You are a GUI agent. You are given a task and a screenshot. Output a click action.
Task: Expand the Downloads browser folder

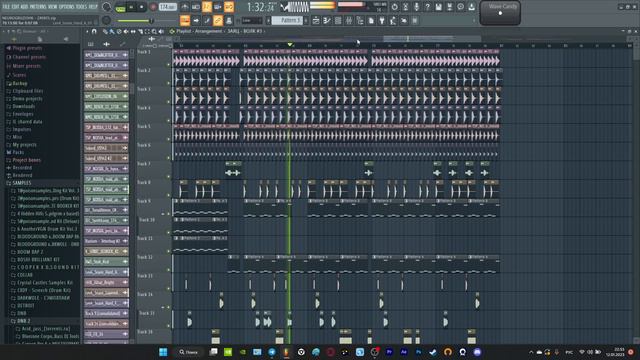pyautogui.click(x=24, y=106)
